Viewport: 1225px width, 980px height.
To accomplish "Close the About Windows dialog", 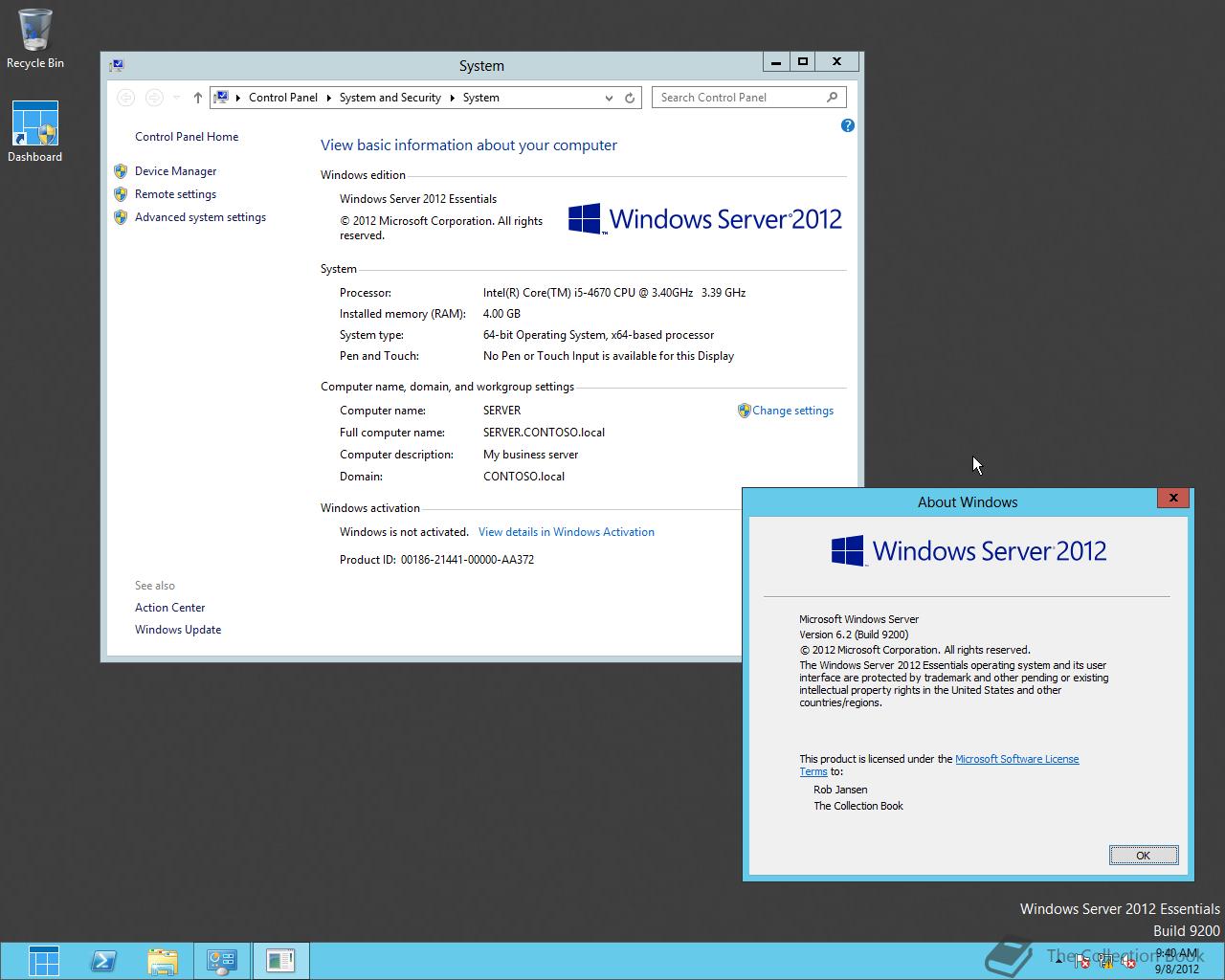I will 1173,498.
